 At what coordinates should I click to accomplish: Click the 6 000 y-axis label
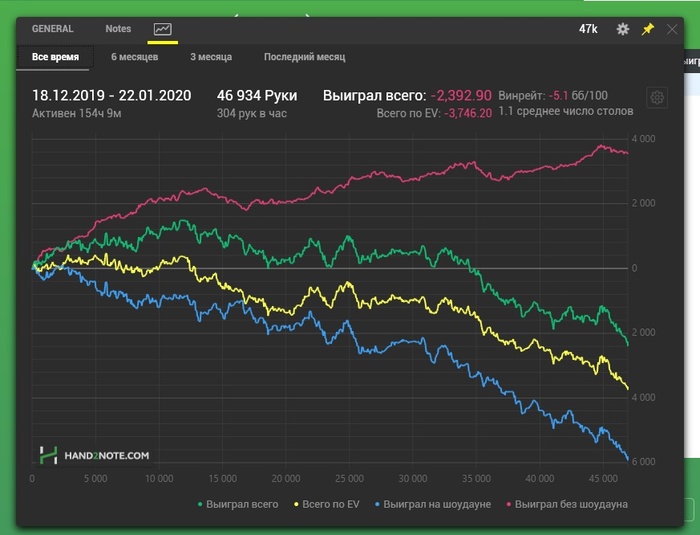pos(643,462)
